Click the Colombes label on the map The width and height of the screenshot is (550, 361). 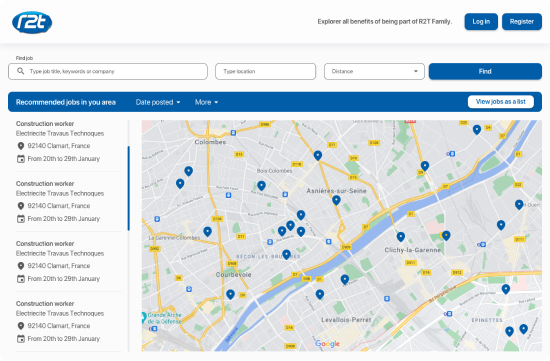click(210, 142)
